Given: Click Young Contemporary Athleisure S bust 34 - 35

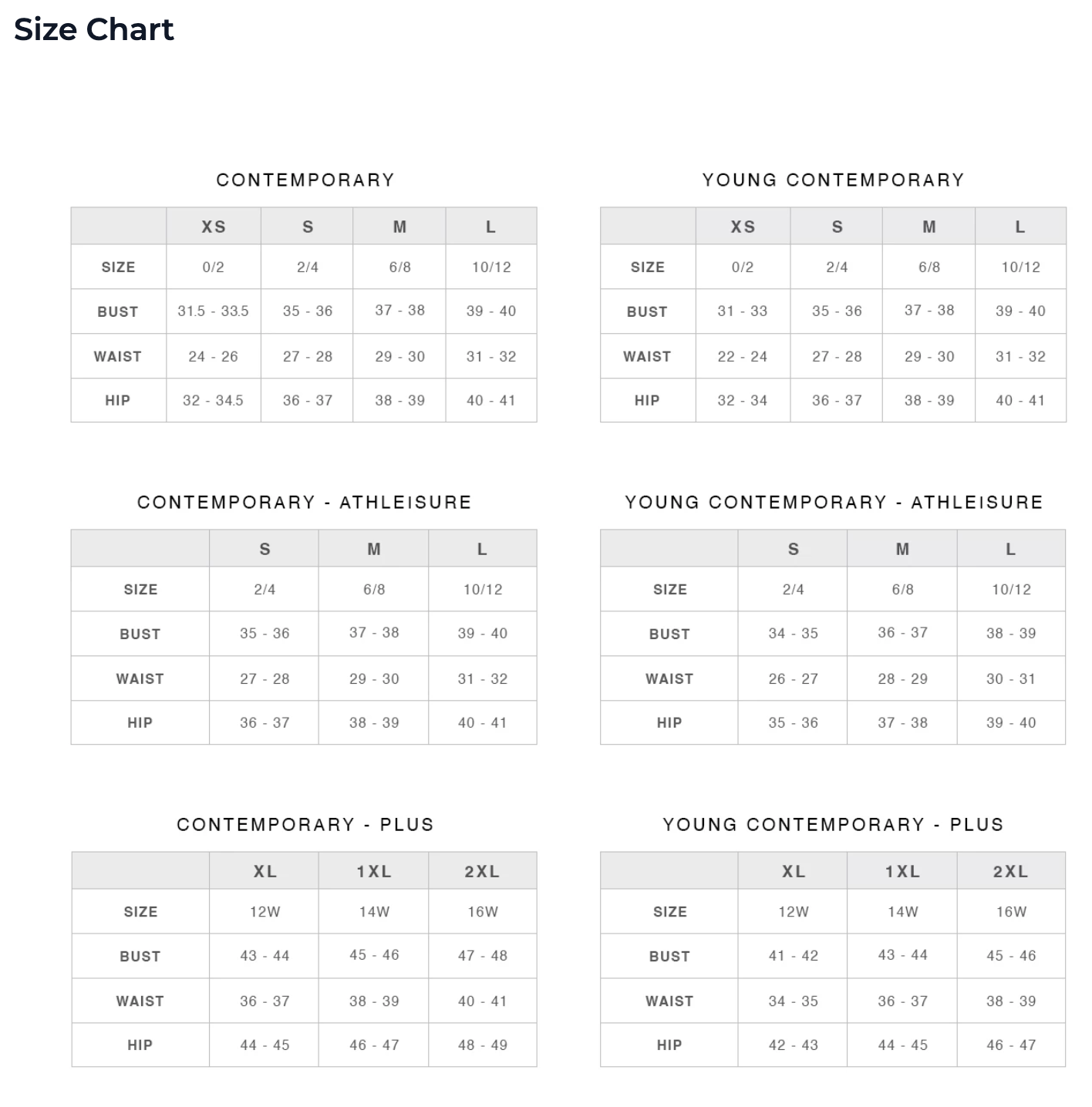Looking at the screenshot, I should click(794, 633).
